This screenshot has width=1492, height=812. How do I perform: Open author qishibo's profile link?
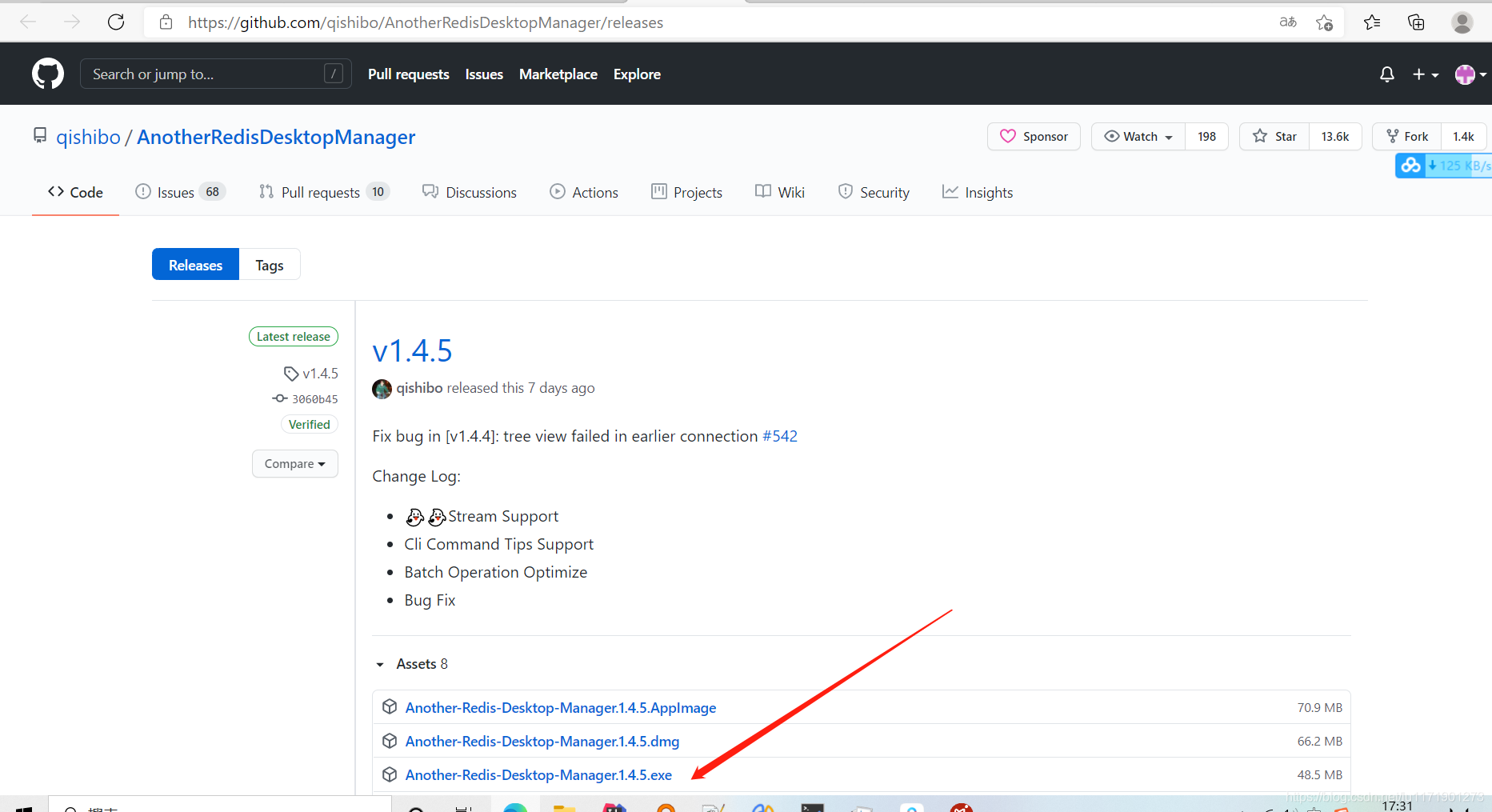point(419,388)
